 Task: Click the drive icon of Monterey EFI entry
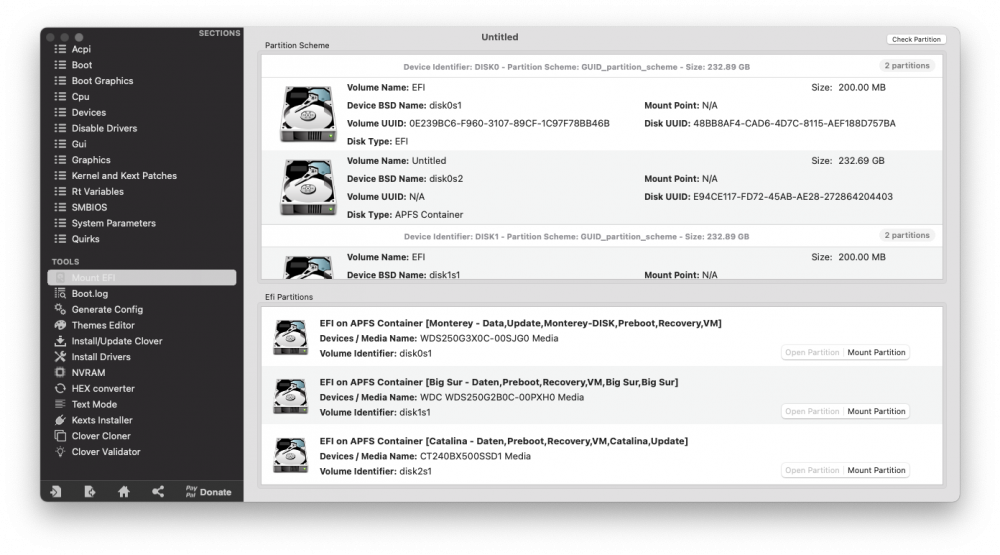coord(291,337)
